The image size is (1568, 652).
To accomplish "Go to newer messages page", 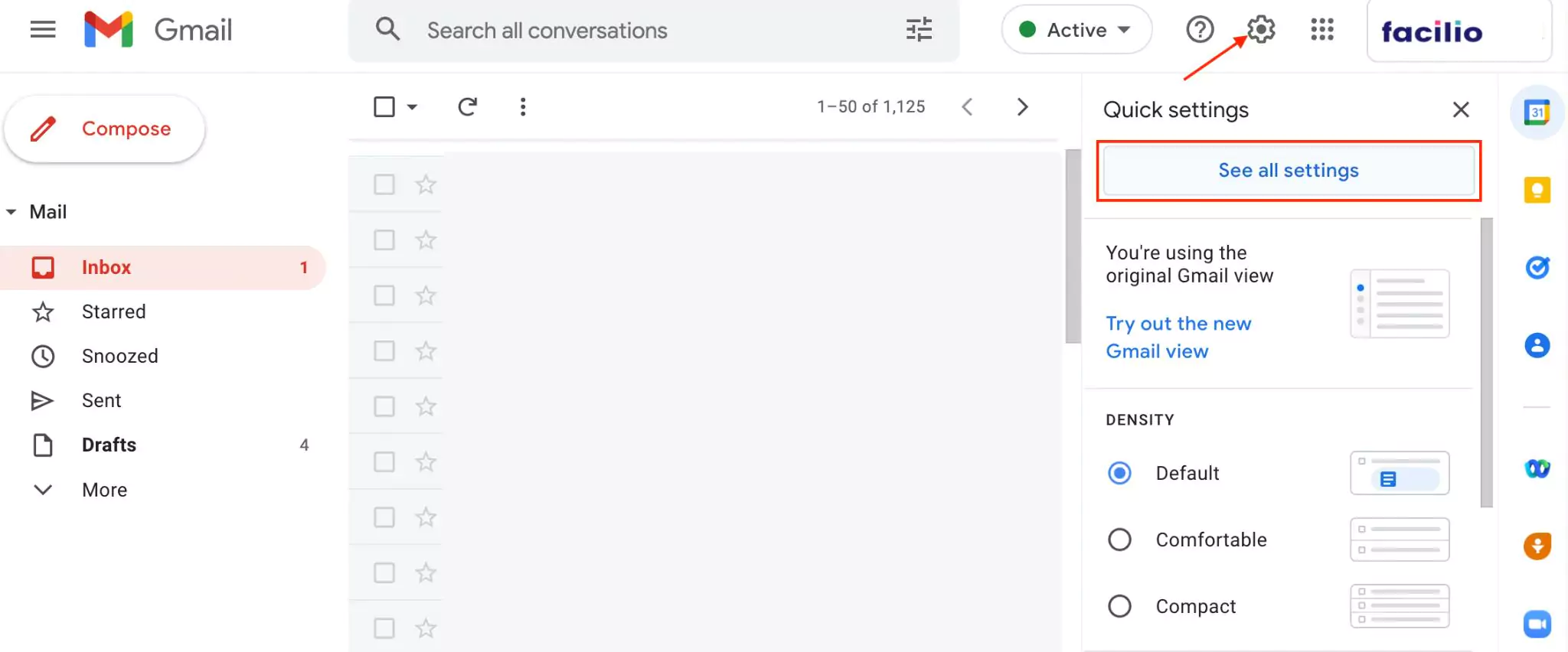I will tap(967, 106).
